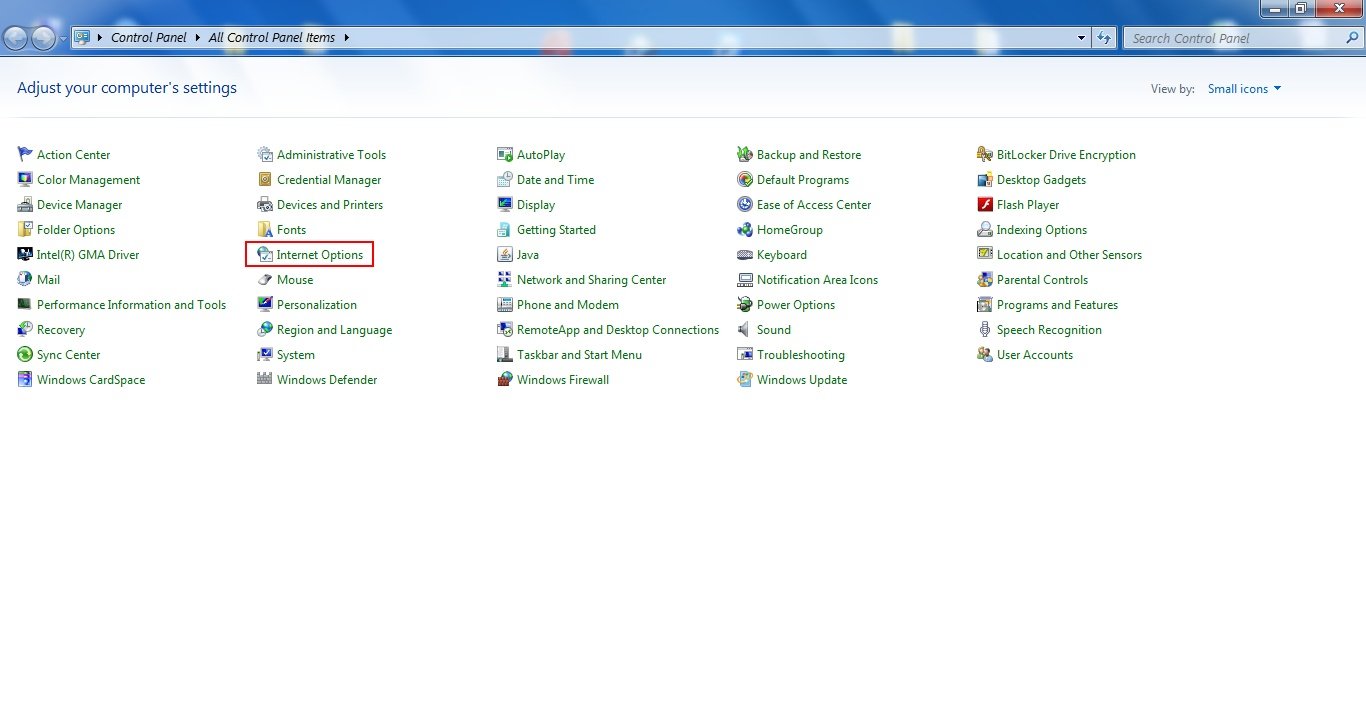Click the Devices and Printers icon
1366x728 pixels.
[265, 204]
